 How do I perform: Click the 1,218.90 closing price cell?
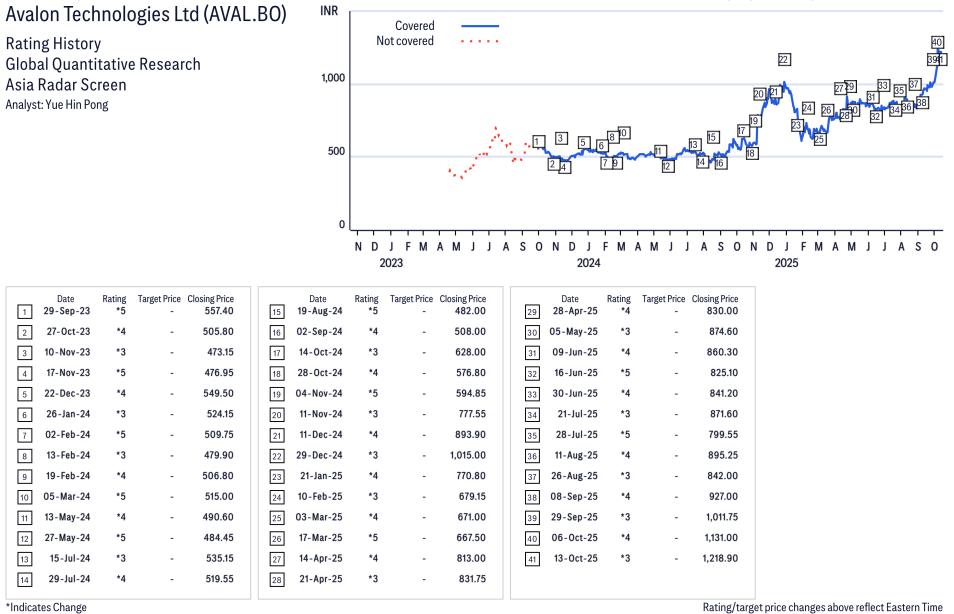pos(719,558)
